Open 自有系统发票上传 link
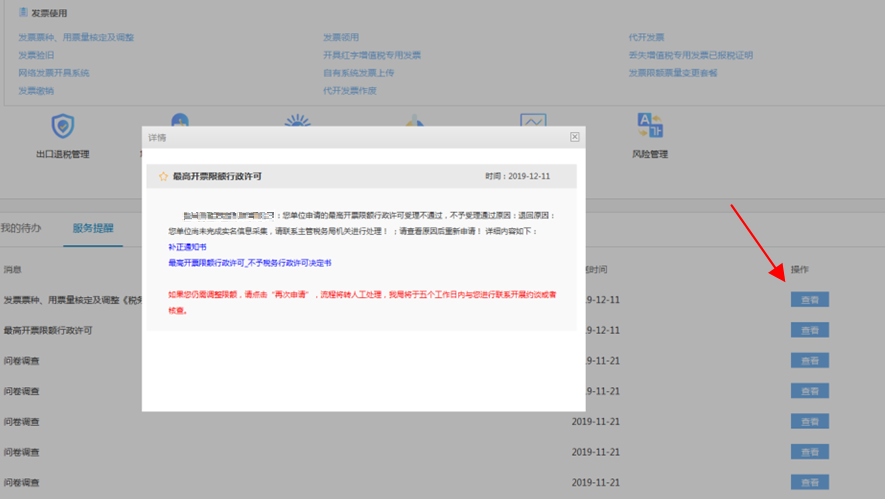 pyautogui.click(x=358, y=73)
